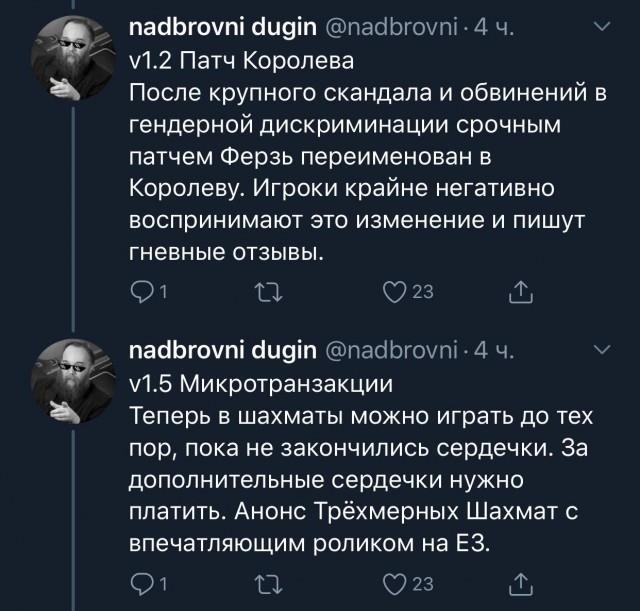The image size is (640, 611).
Task: Share the v1.5 Микротранзакции tweet
Action: point(519,581)
